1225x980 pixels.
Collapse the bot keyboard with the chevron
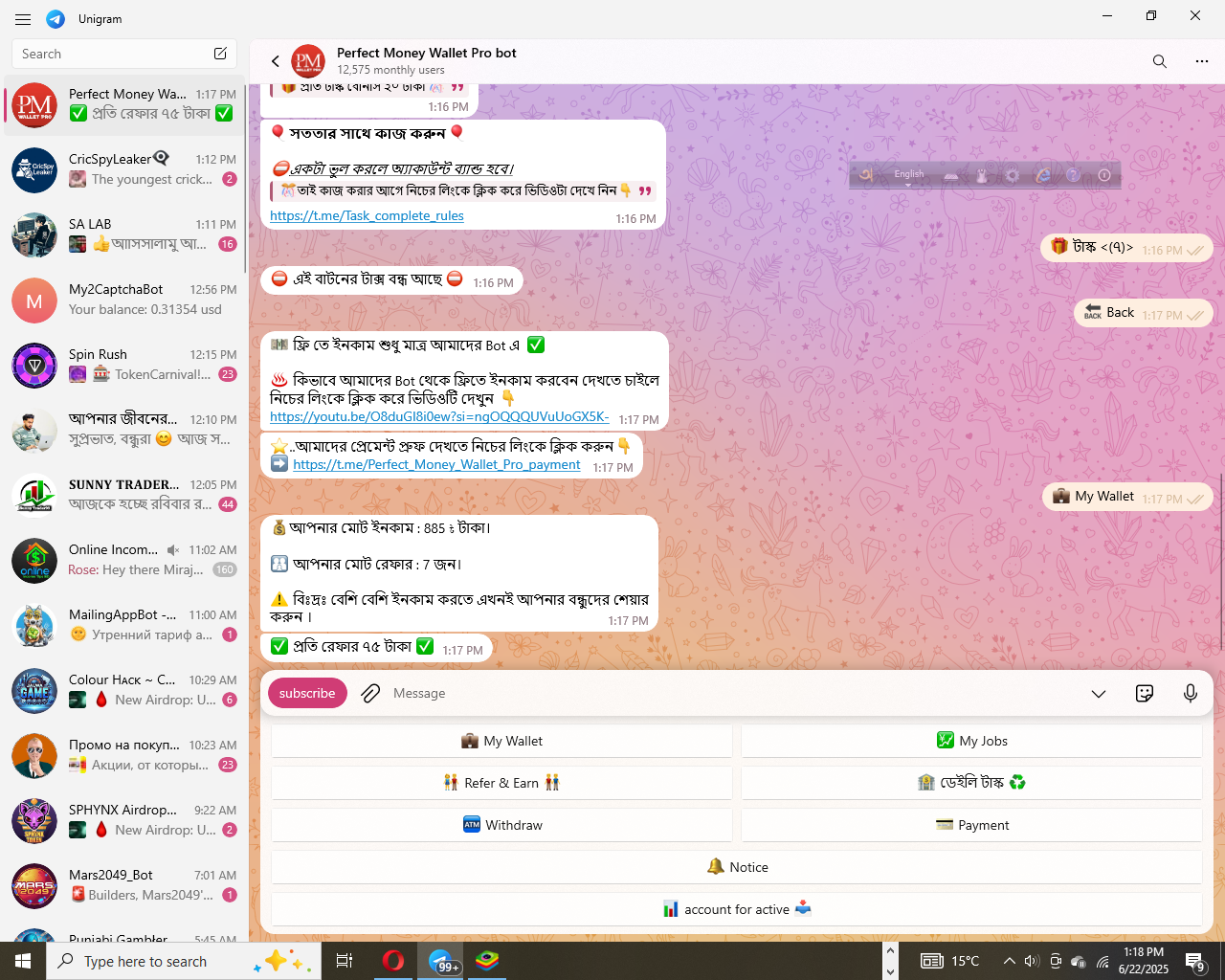(x=1099, y=694)
